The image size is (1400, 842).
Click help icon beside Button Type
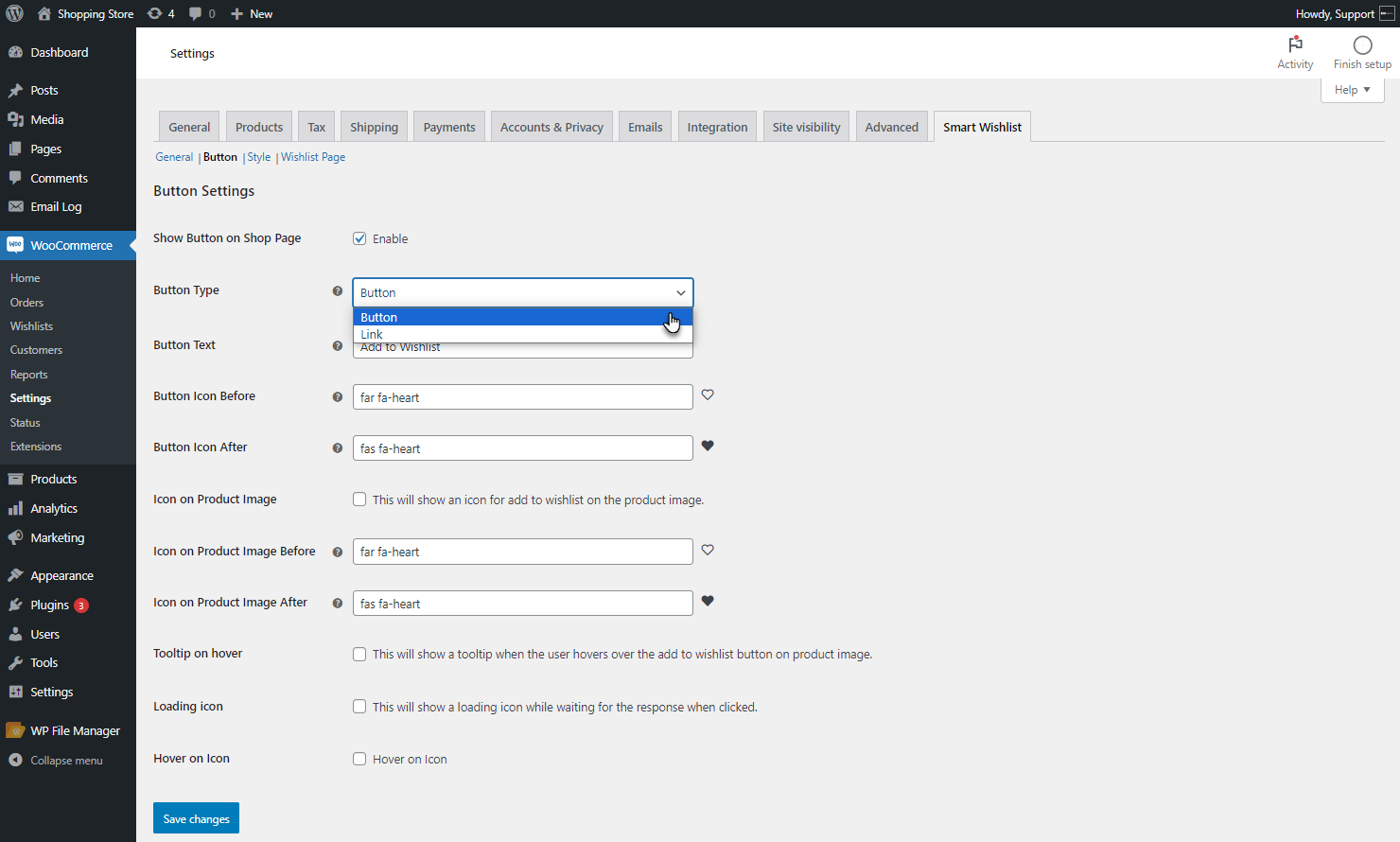click(338, 291)
